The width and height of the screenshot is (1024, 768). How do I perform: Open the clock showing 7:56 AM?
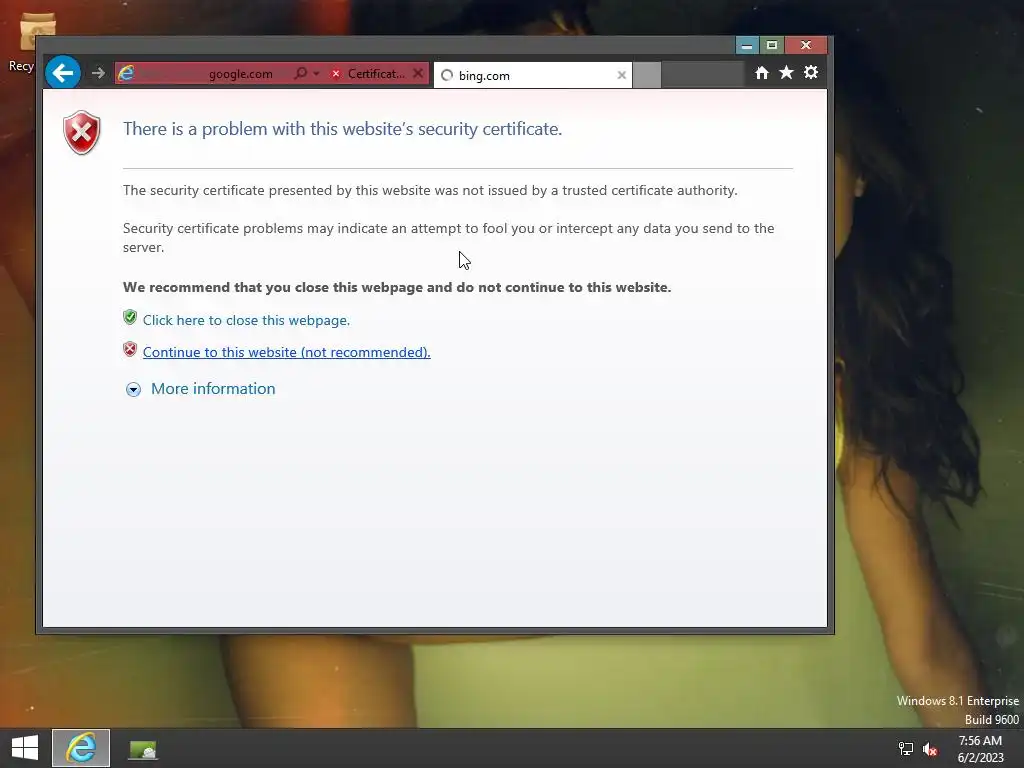980,749
